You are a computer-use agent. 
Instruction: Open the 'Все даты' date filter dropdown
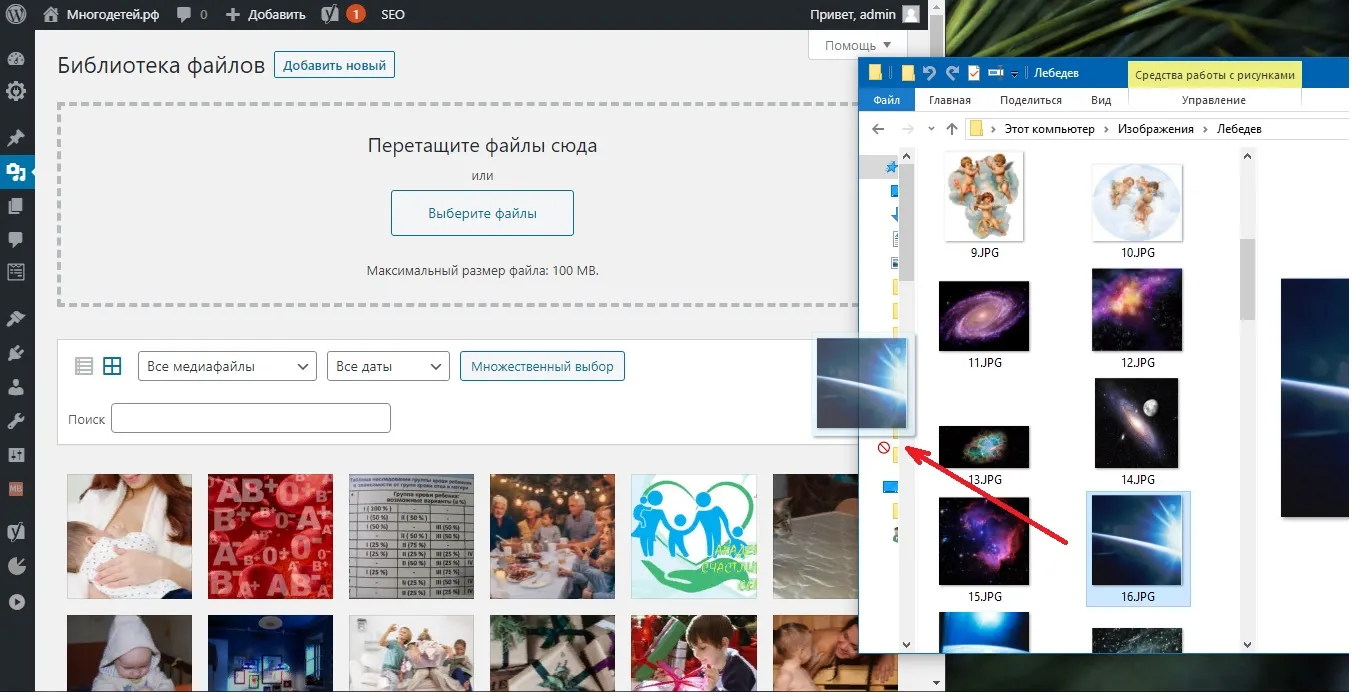pos(388,366)
